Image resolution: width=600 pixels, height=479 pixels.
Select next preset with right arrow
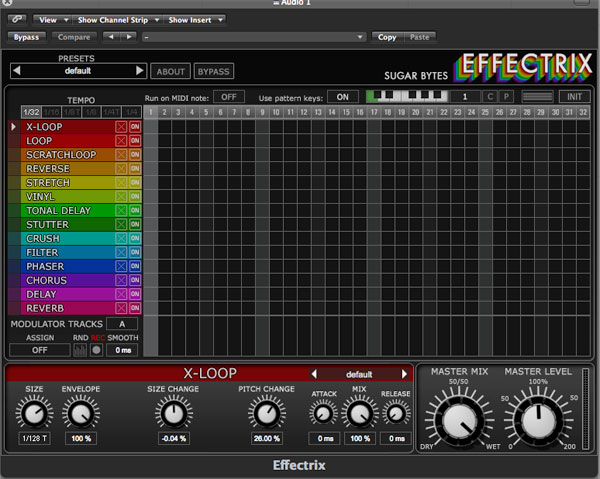pos(140,70)
